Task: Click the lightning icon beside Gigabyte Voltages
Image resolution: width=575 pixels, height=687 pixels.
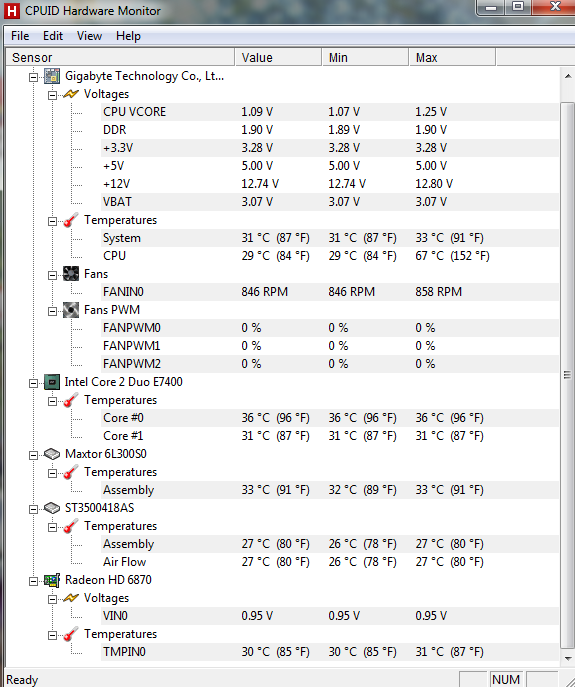Action: point(71,94)
